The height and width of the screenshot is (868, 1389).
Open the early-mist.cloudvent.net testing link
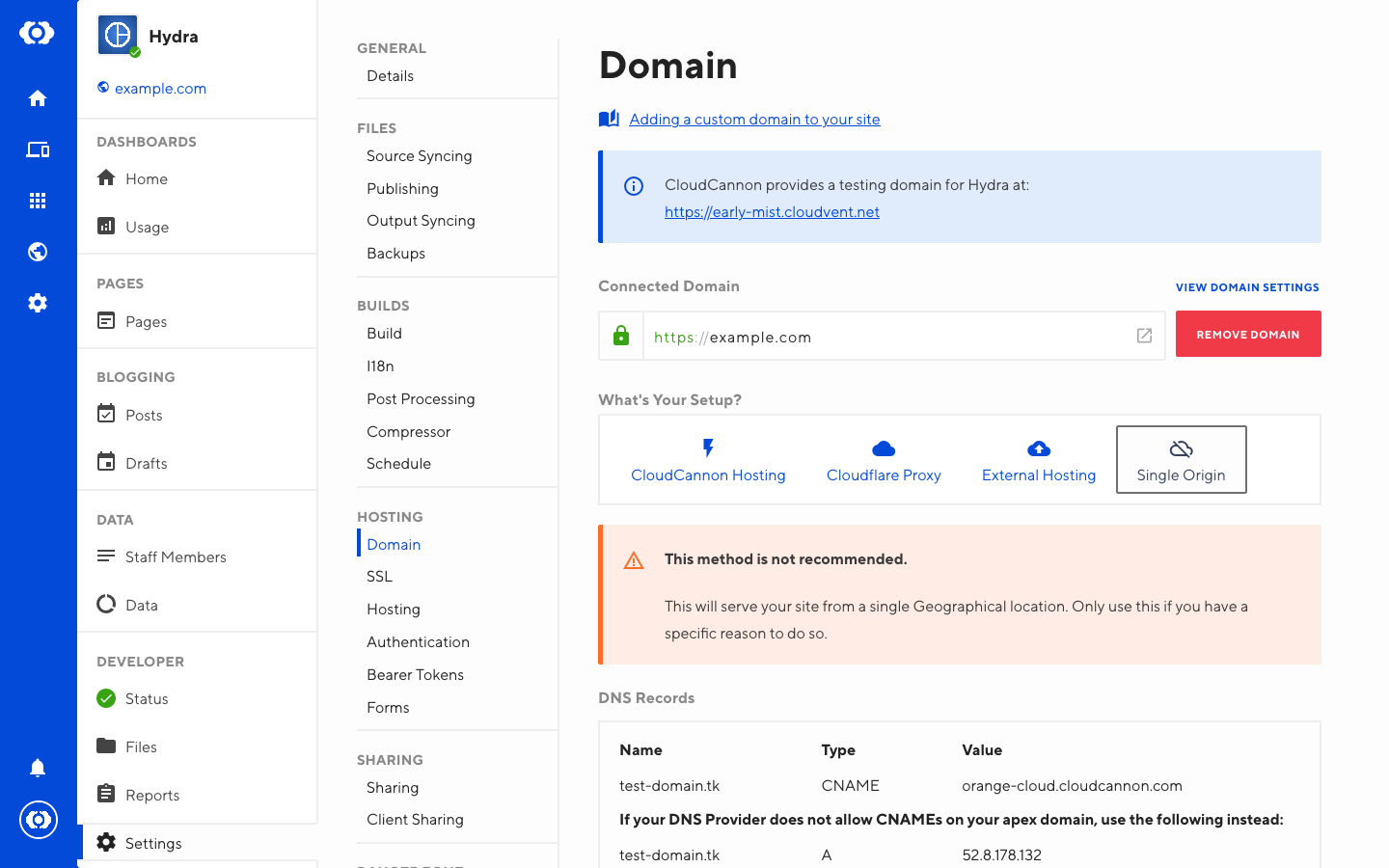coord(772,212)
